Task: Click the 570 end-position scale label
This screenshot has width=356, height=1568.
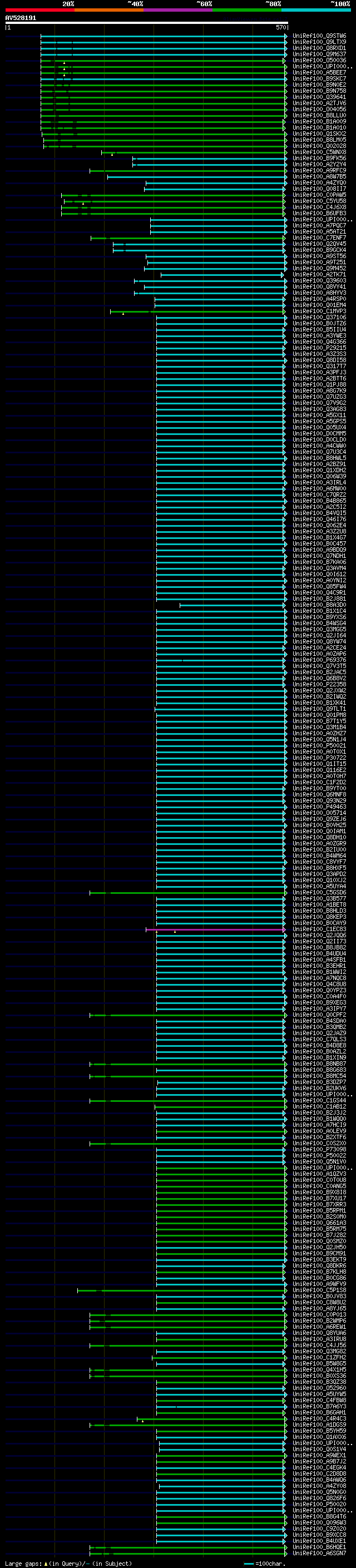Action: click(x=280, y=27)
